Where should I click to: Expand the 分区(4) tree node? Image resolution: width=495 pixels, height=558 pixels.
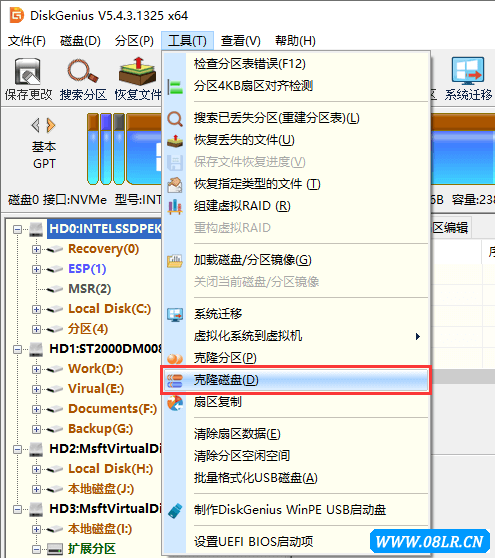36,329
